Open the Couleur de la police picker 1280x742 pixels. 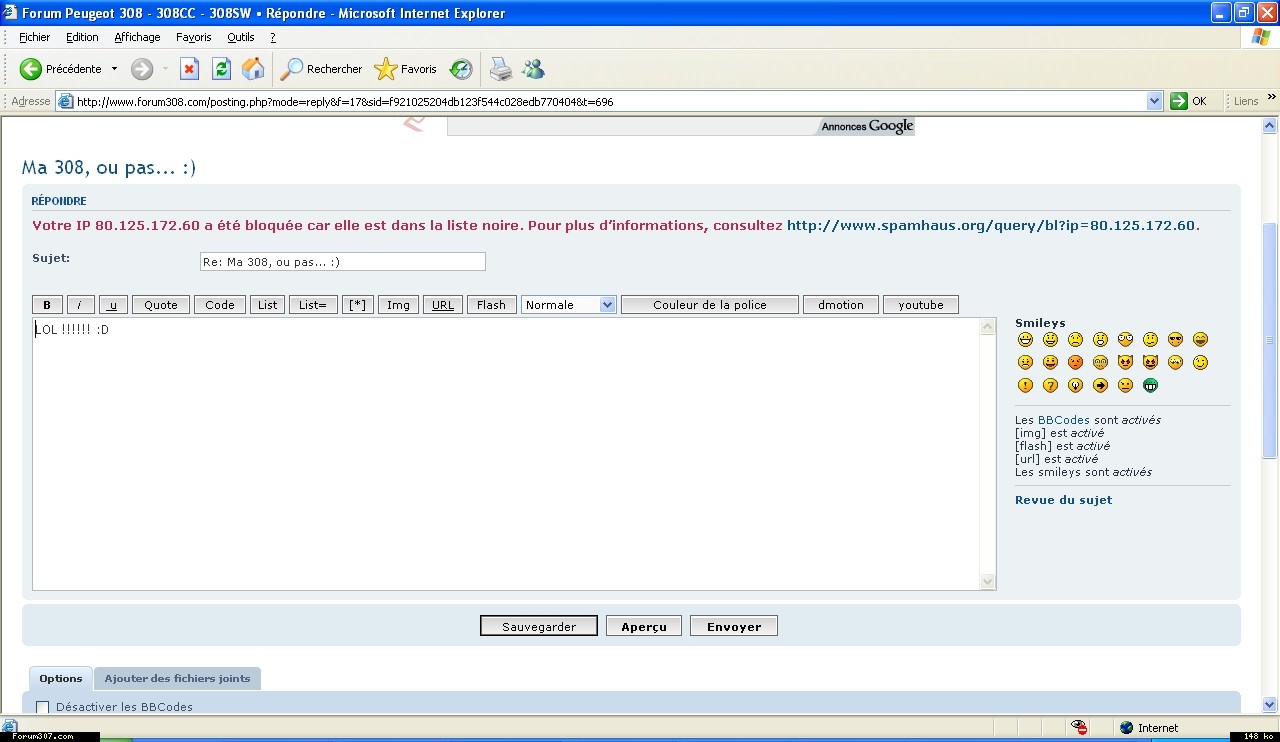pyautogui.click(x=709, y=305)
